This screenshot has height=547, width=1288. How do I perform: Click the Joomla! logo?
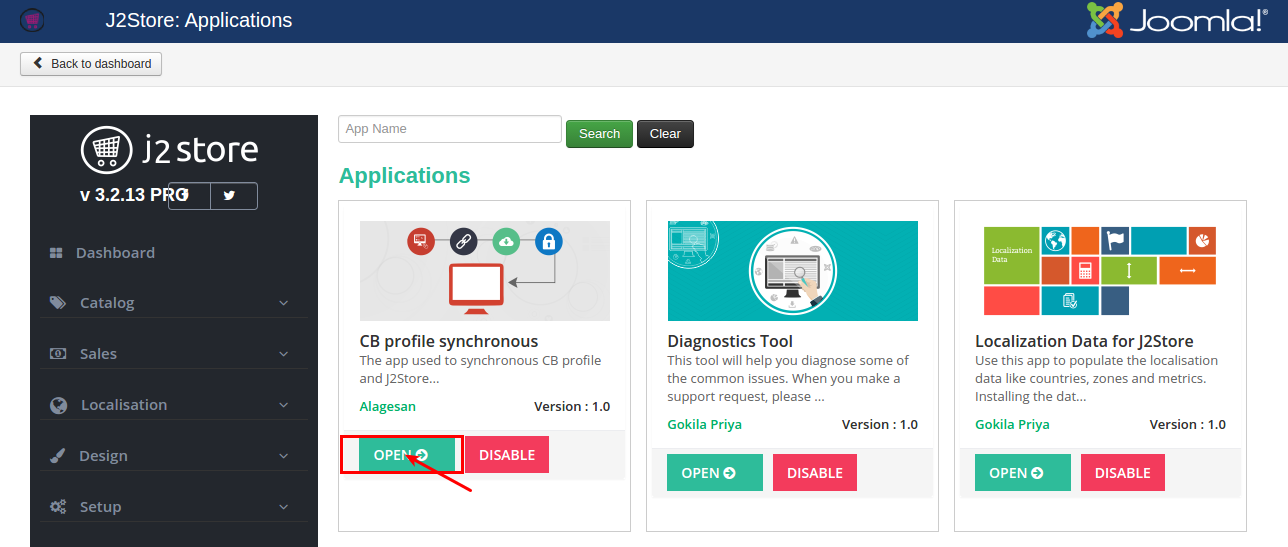click(x=1177, y=20)
